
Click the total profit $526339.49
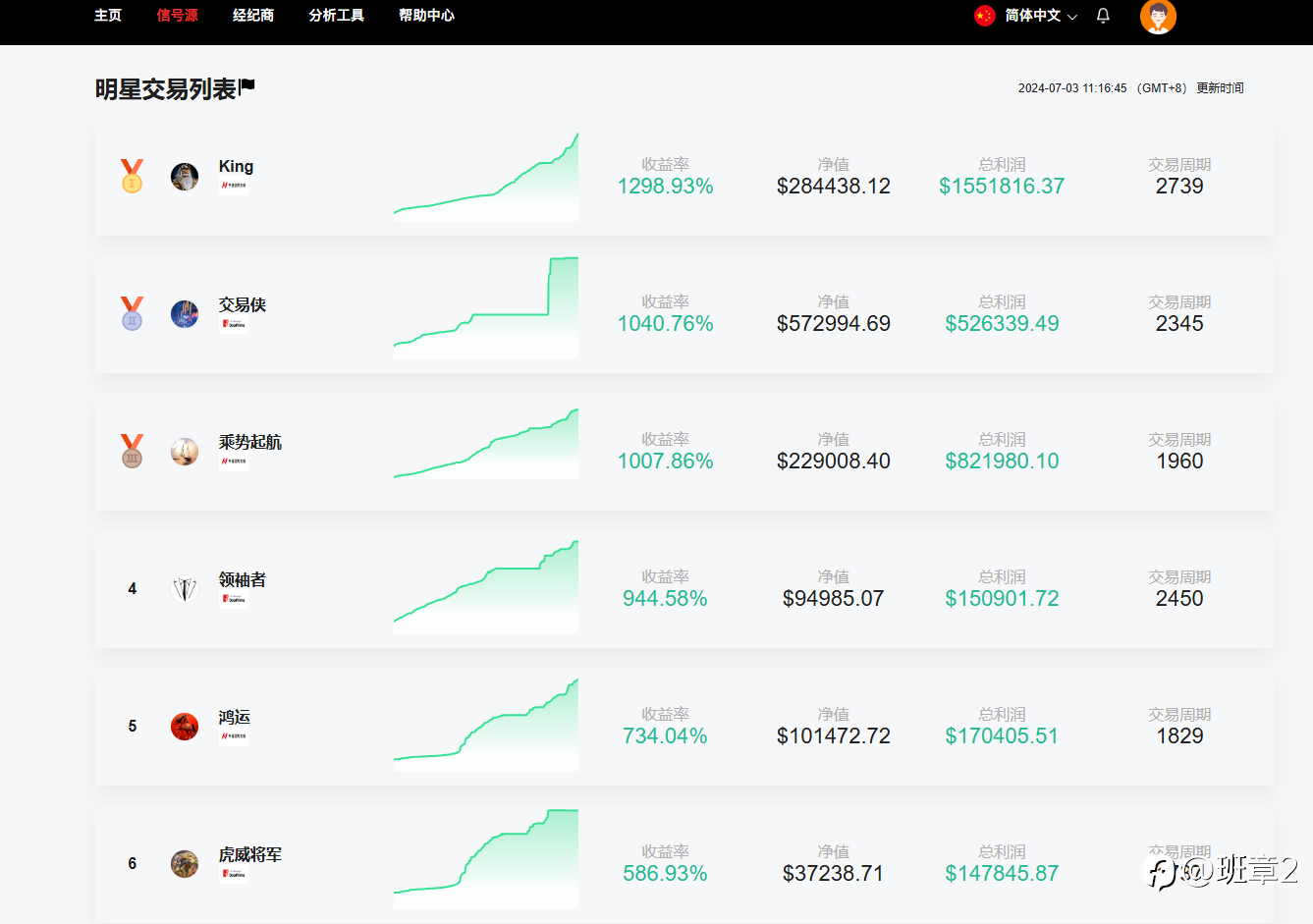pos(1002,324)
